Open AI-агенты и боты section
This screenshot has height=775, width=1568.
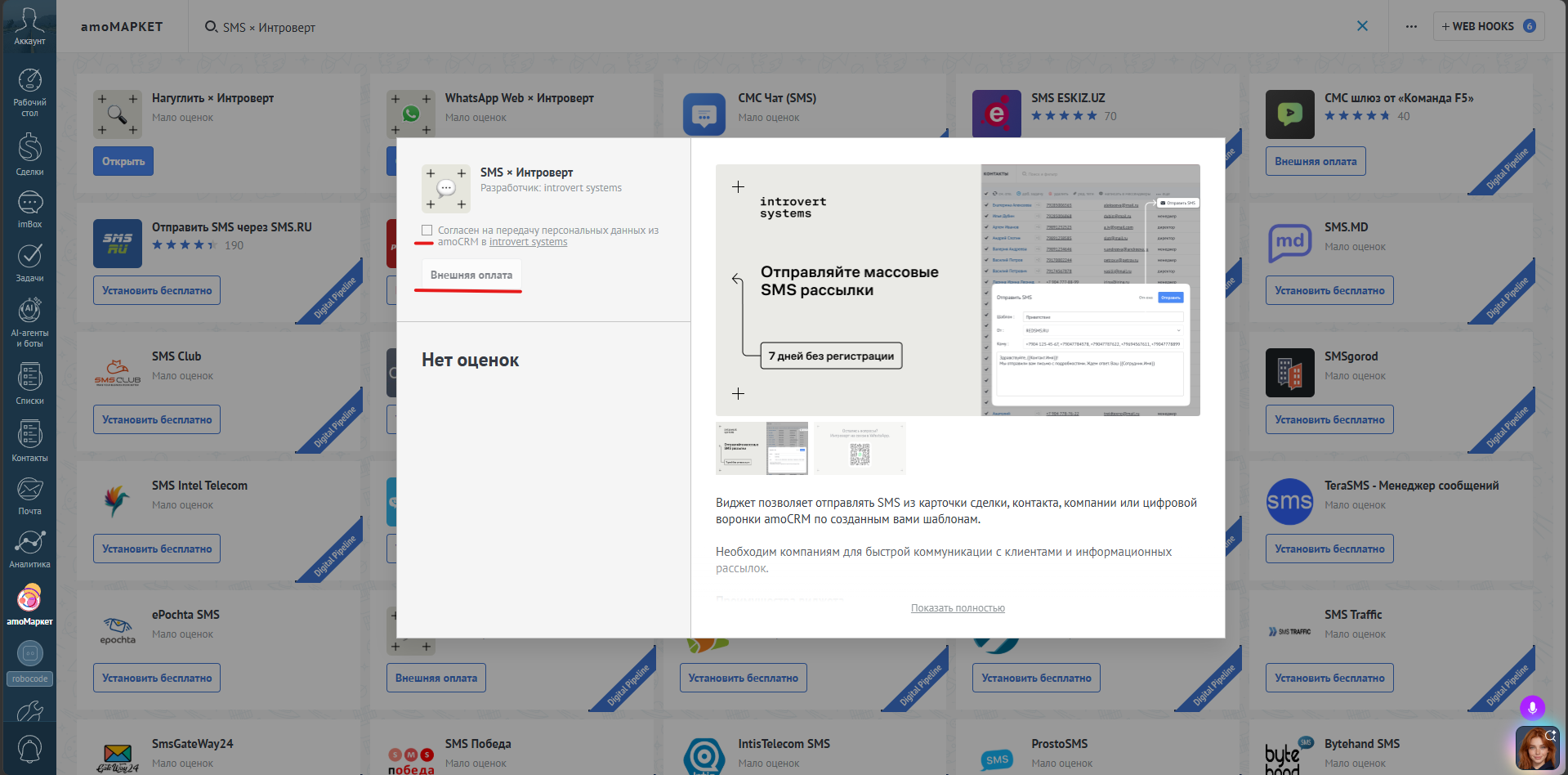point(29,322)
